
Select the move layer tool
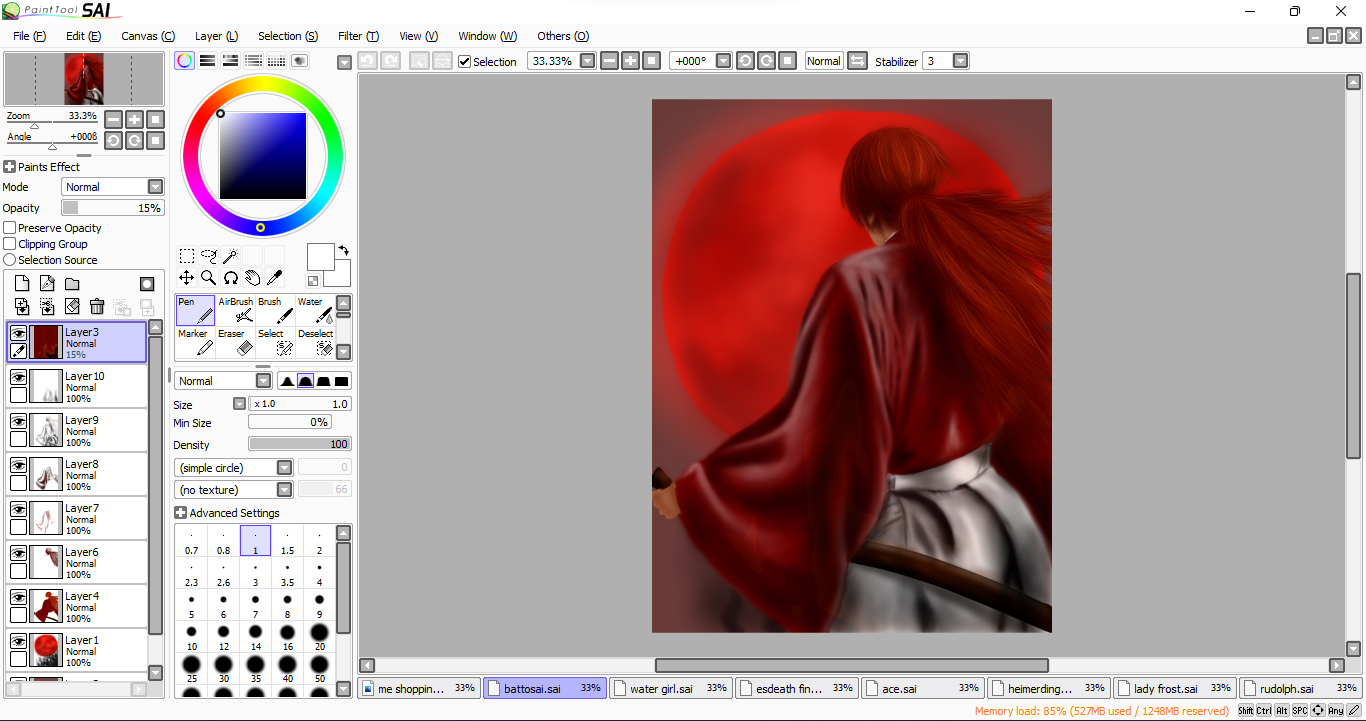point(187,278)
